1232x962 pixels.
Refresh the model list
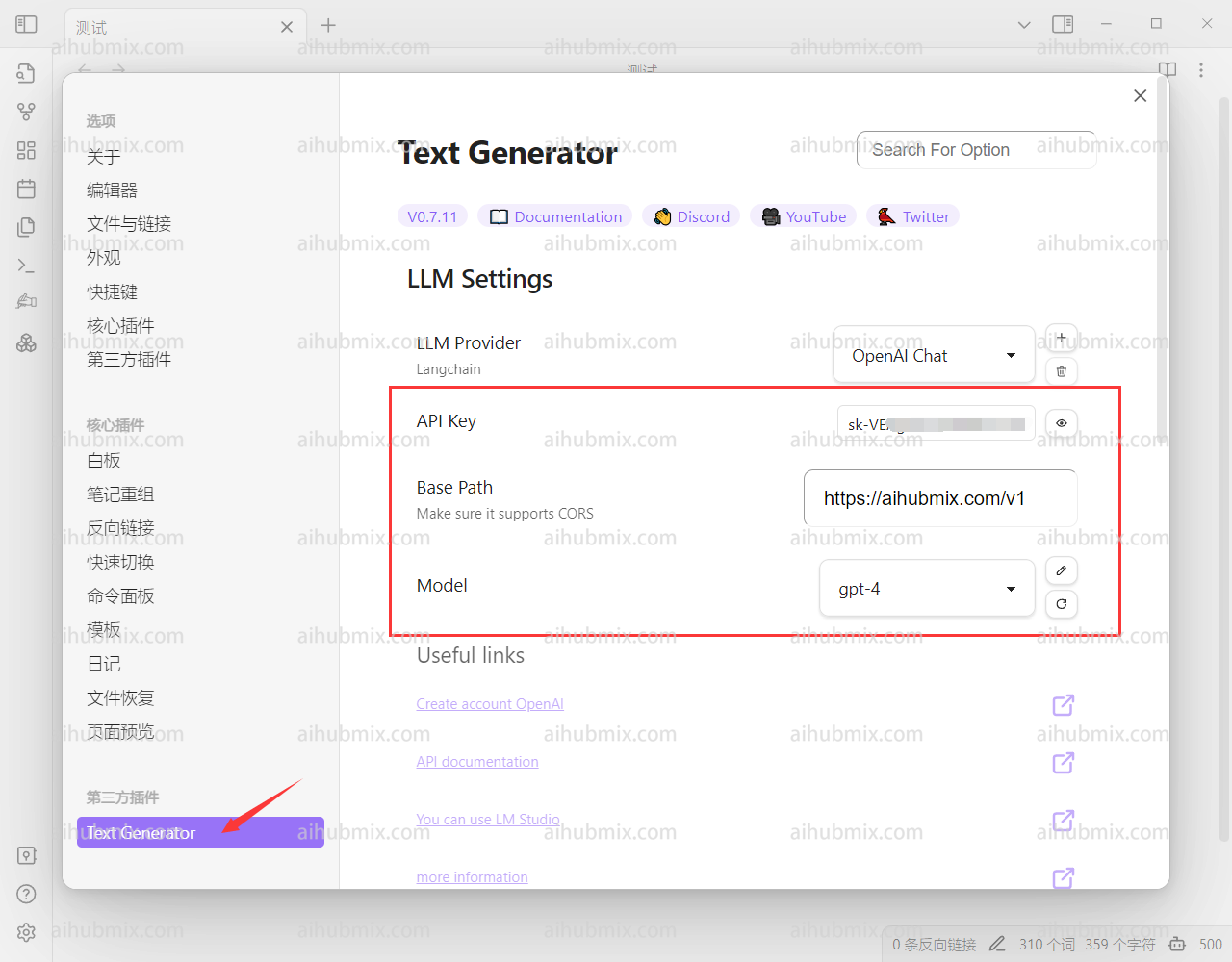click(x=1062, y=604)
